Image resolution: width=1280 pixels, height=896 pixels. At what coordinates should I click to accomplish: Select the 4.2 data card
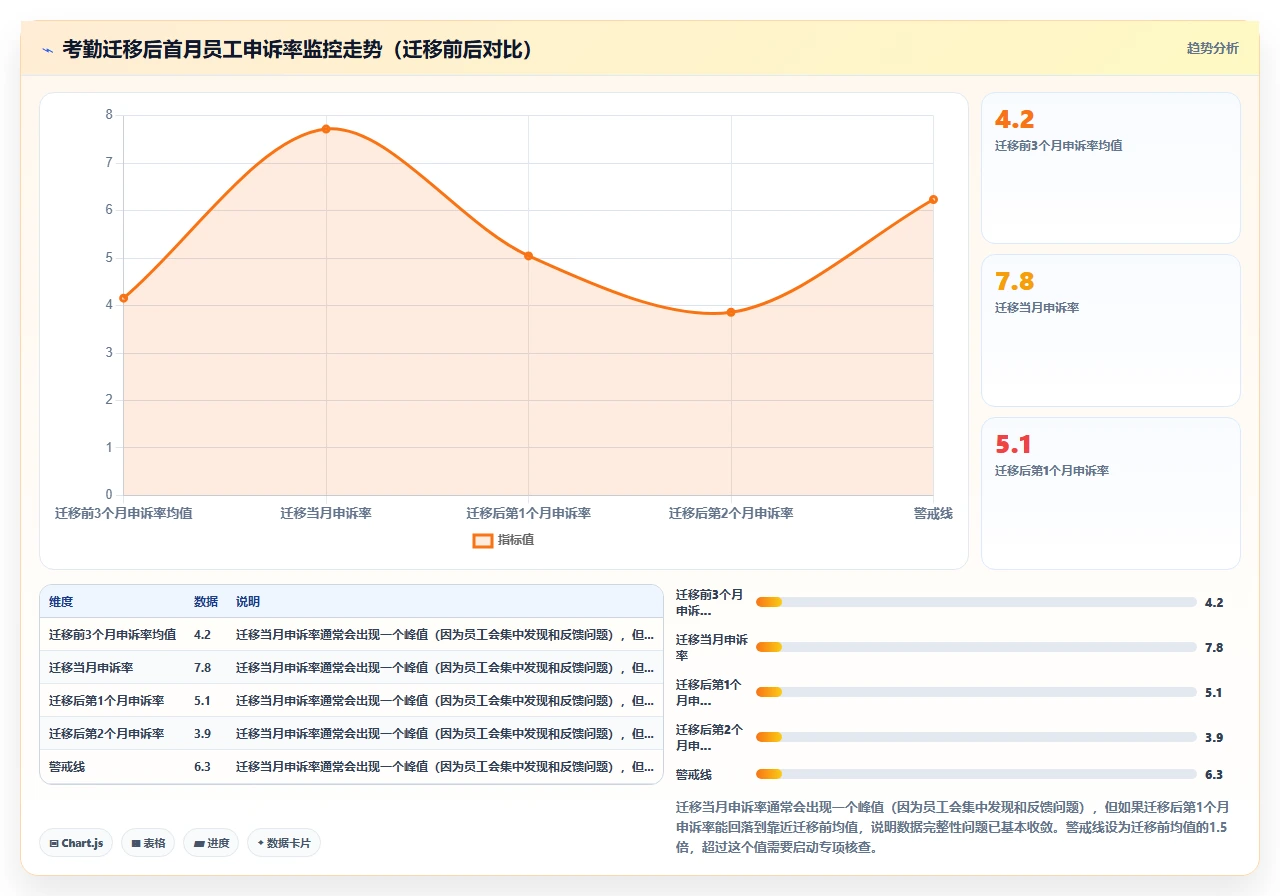pyautogui.click(x=1111, y=168)
